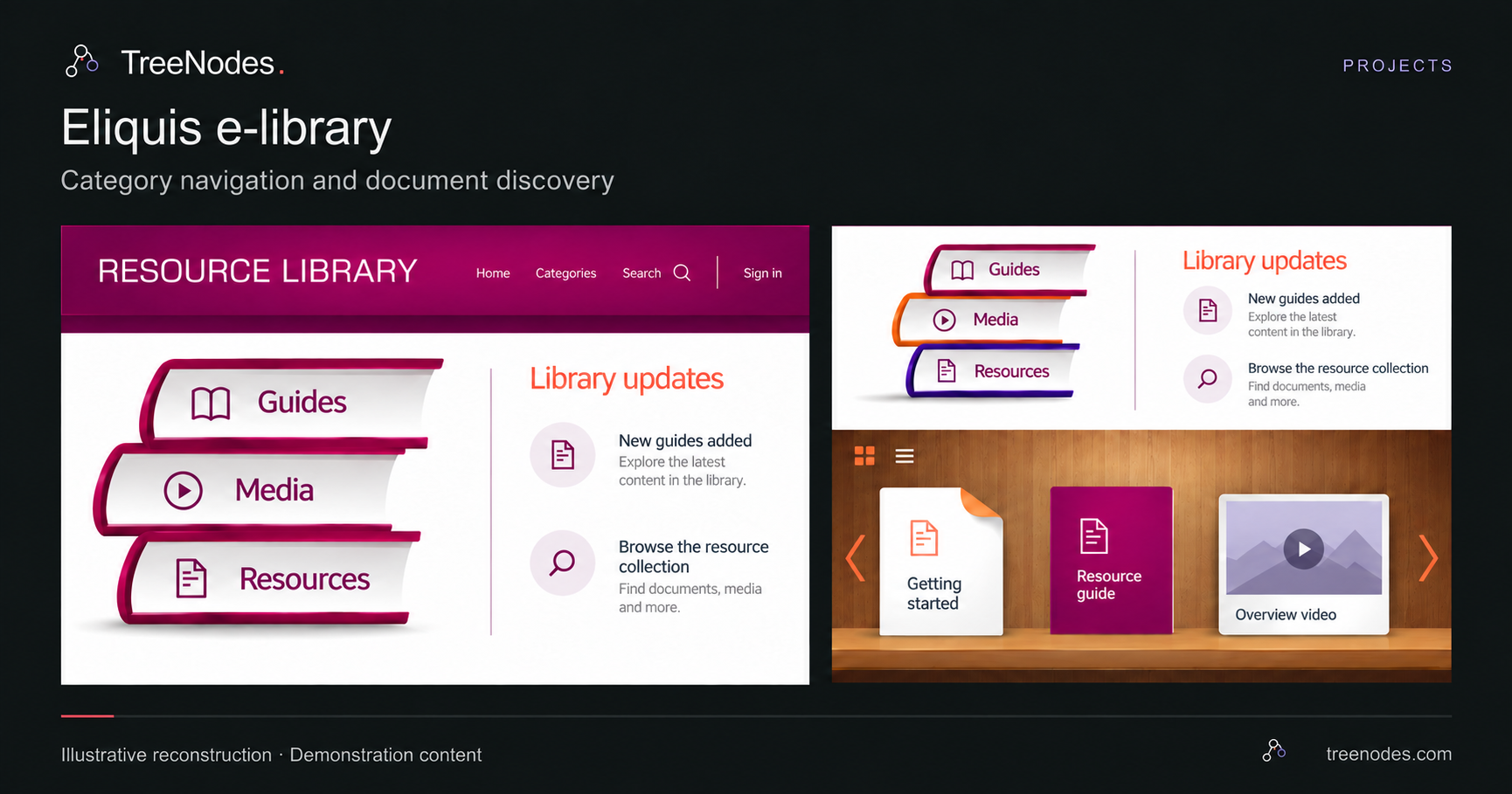The height and width of the screenshot is (794, 1512).
Task: Switch to grid view on the shelf
Action: tap(864, 455)
